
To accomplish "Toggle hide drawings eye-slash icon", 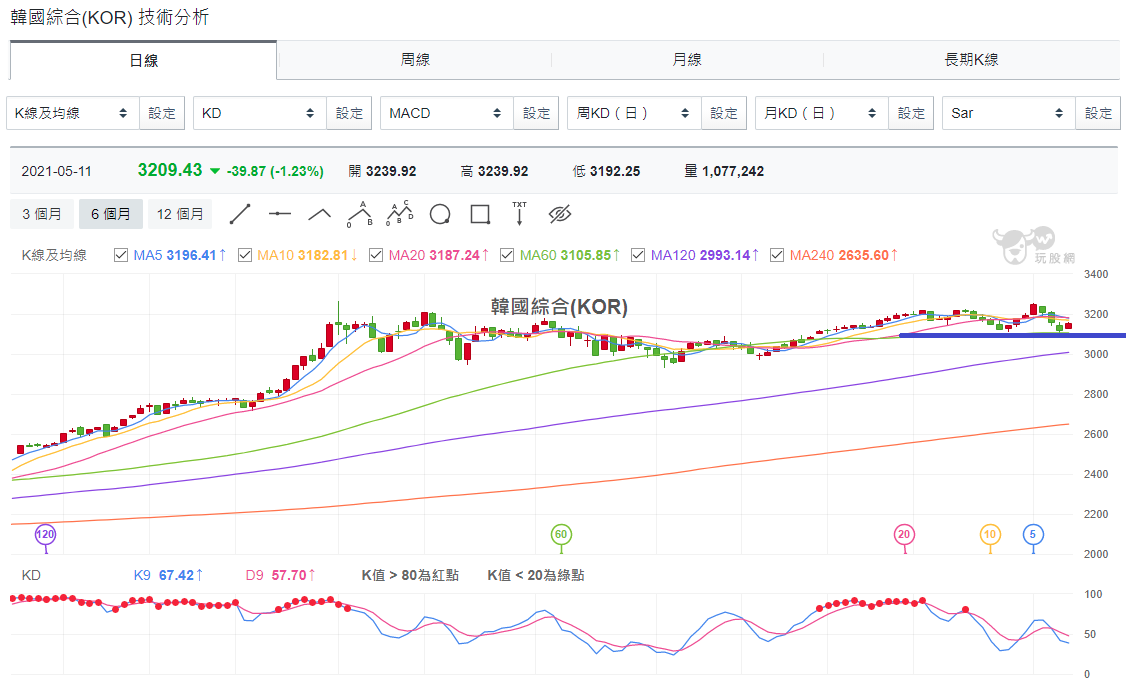I will click(559, 214).
